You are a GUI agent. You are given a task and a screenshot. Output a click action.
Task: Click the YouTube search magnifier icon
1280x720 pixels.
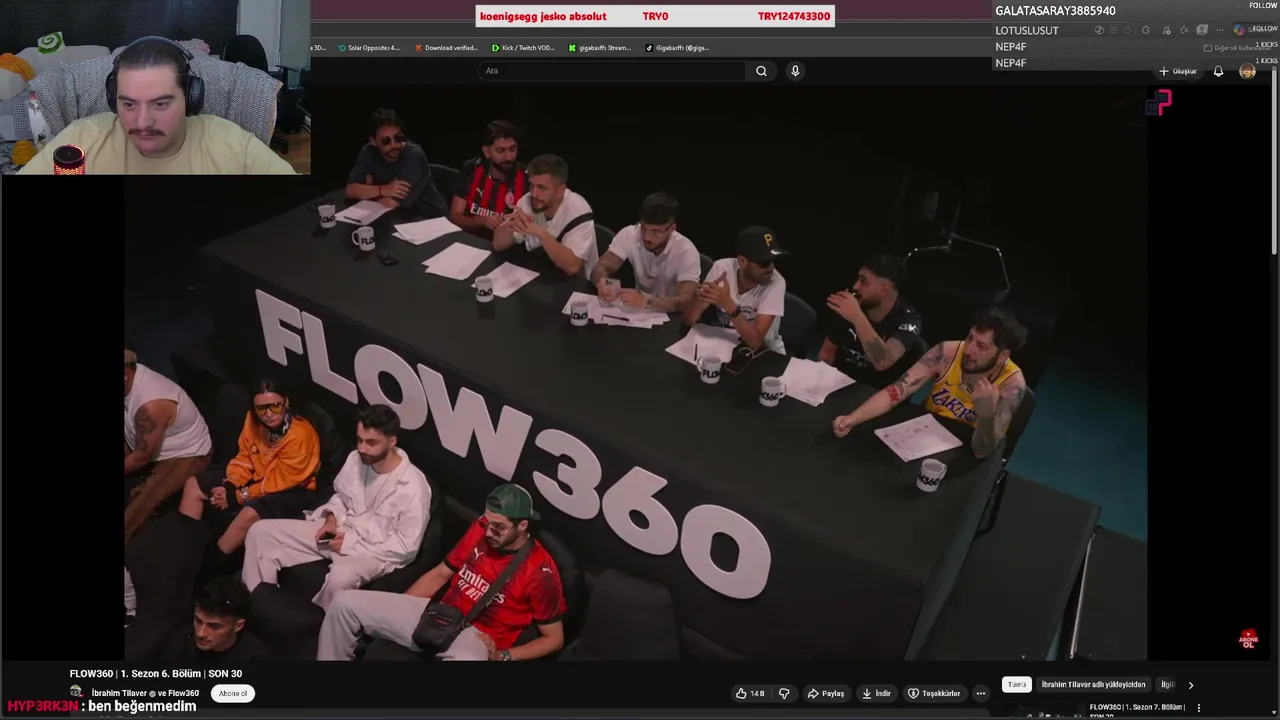761,71
